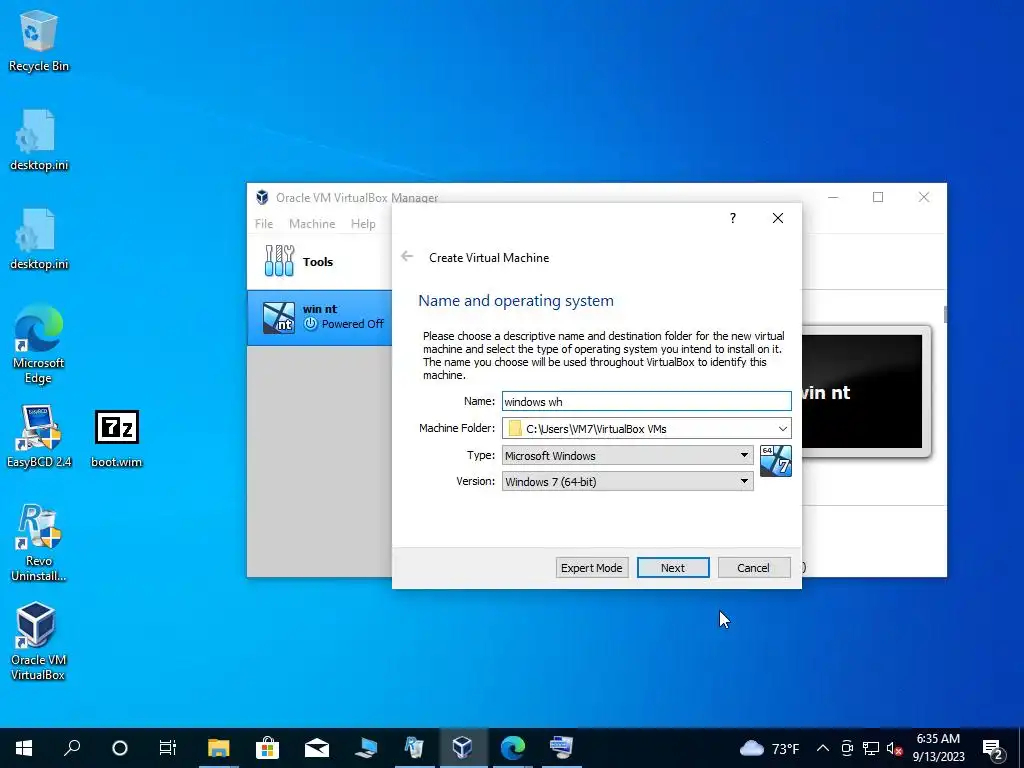The height and width of the screenshot is (768, 1024).
Task: Click the VirtualBox Manager title bar icon
Action: 262,197
